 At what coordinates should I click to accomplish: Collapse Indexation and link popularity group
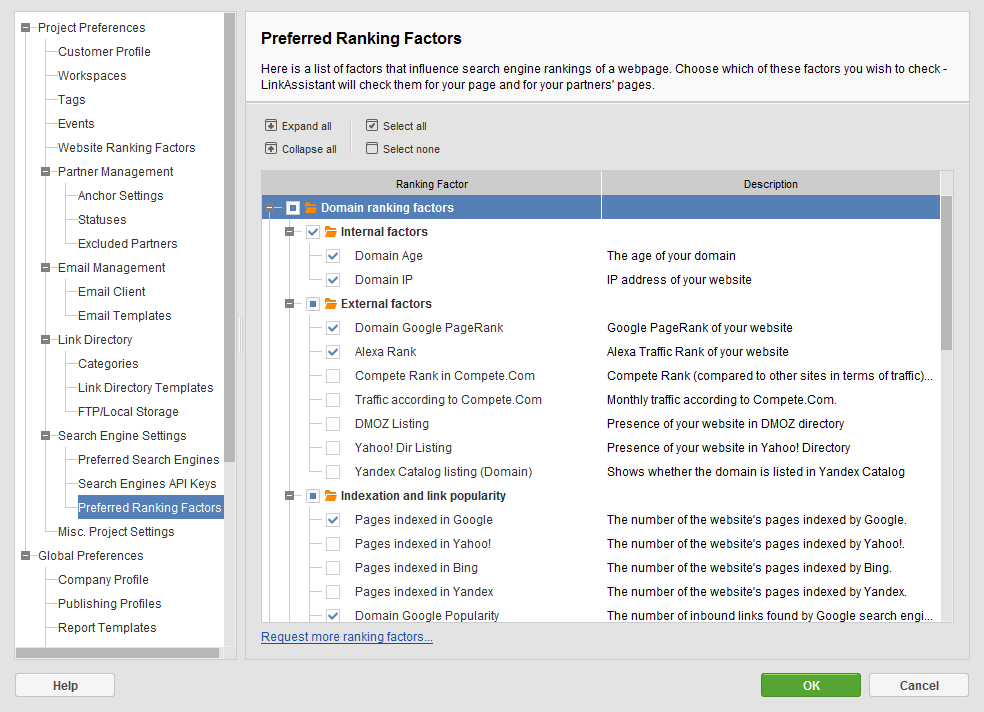(289, 496)
